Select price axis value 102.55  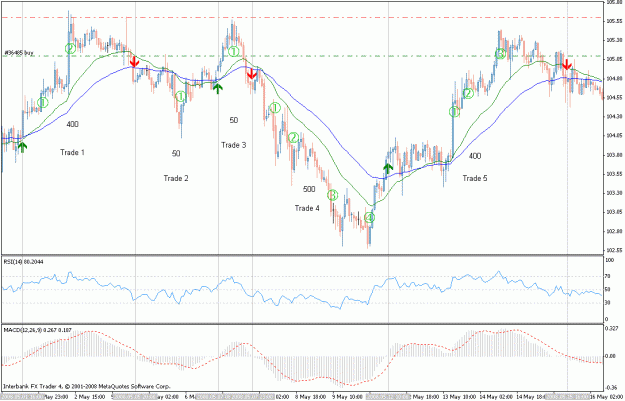click(614, 250)
